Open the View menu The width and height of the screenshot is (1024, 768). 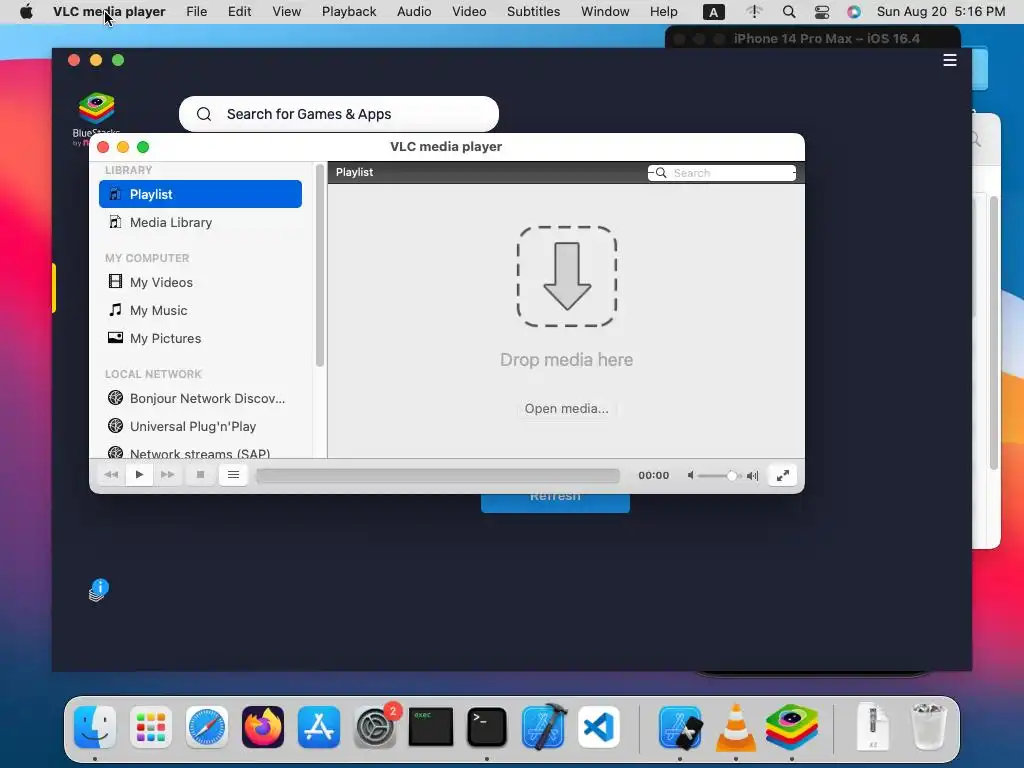287,12
